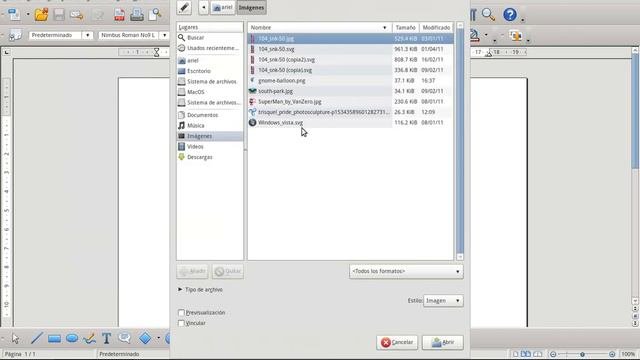Click the Cancelar button
This screenshot has height=360, width=640.
pyautogui.click(x=397, y=342)
